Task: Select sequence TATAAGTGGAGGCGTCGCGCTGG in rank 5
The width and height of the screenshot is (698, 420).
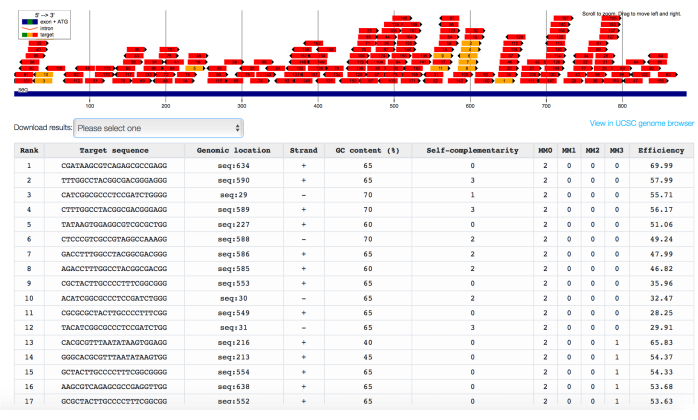Action: (x=114, y=224)
